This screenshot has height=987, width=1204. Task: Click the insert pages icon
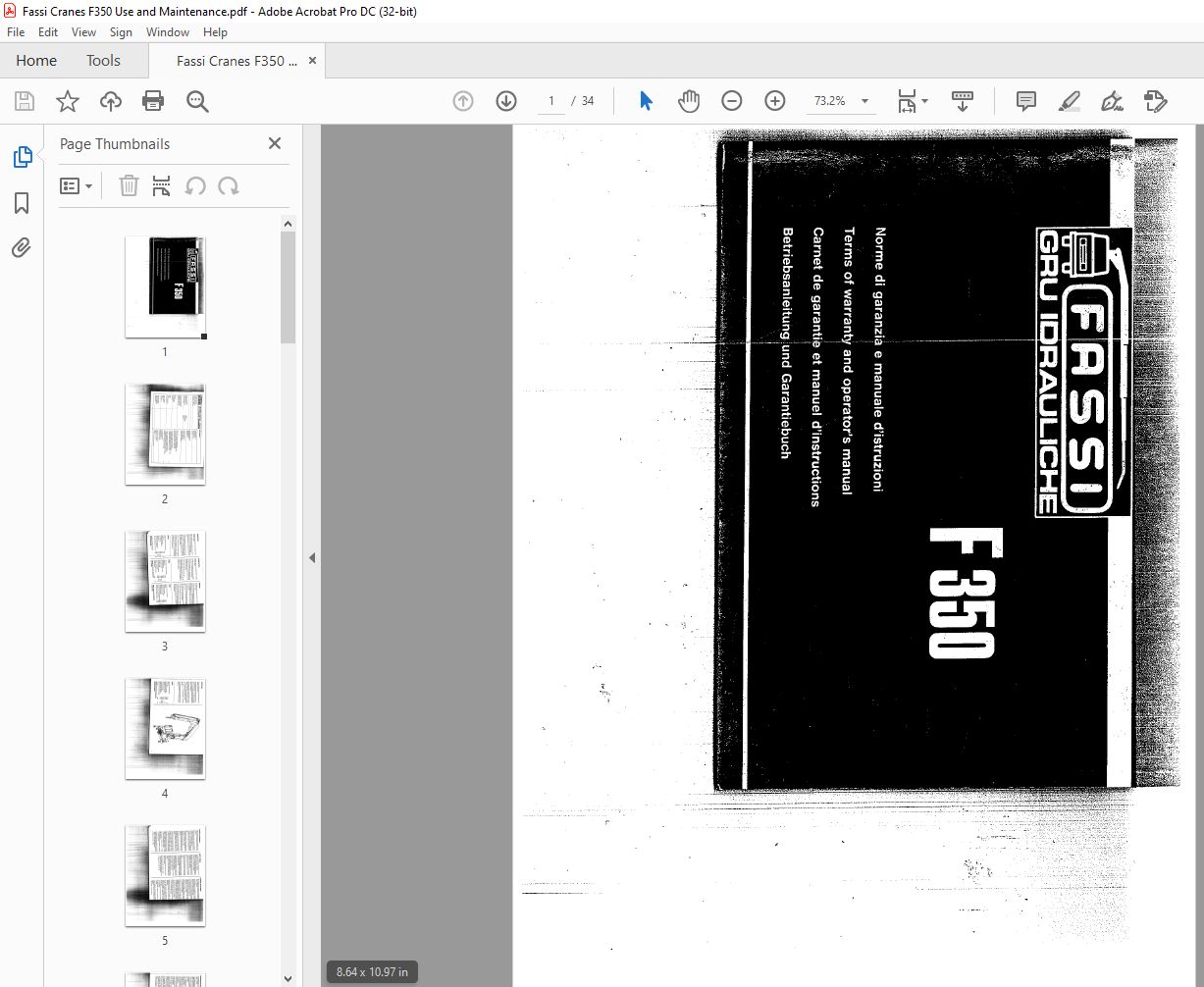pos(162,185)
